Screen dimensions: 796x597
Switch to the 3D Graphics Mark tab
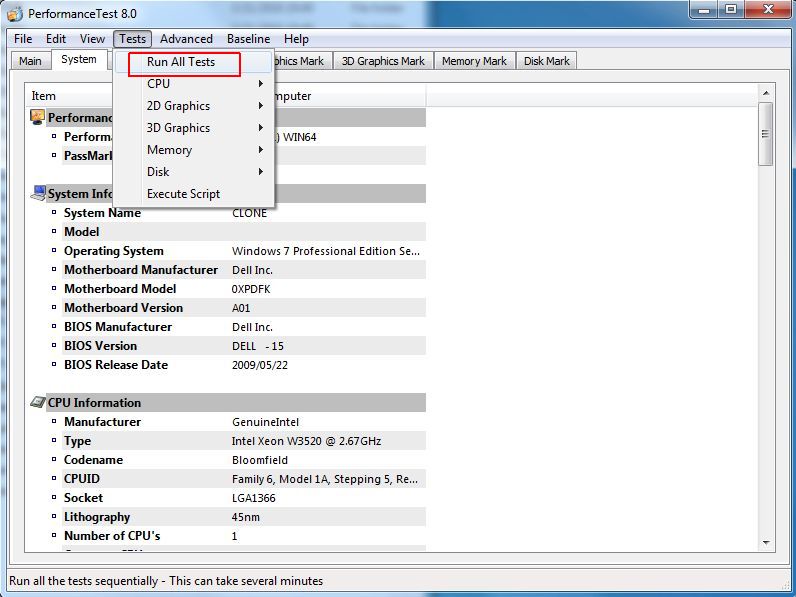click(x=383, y=61)
